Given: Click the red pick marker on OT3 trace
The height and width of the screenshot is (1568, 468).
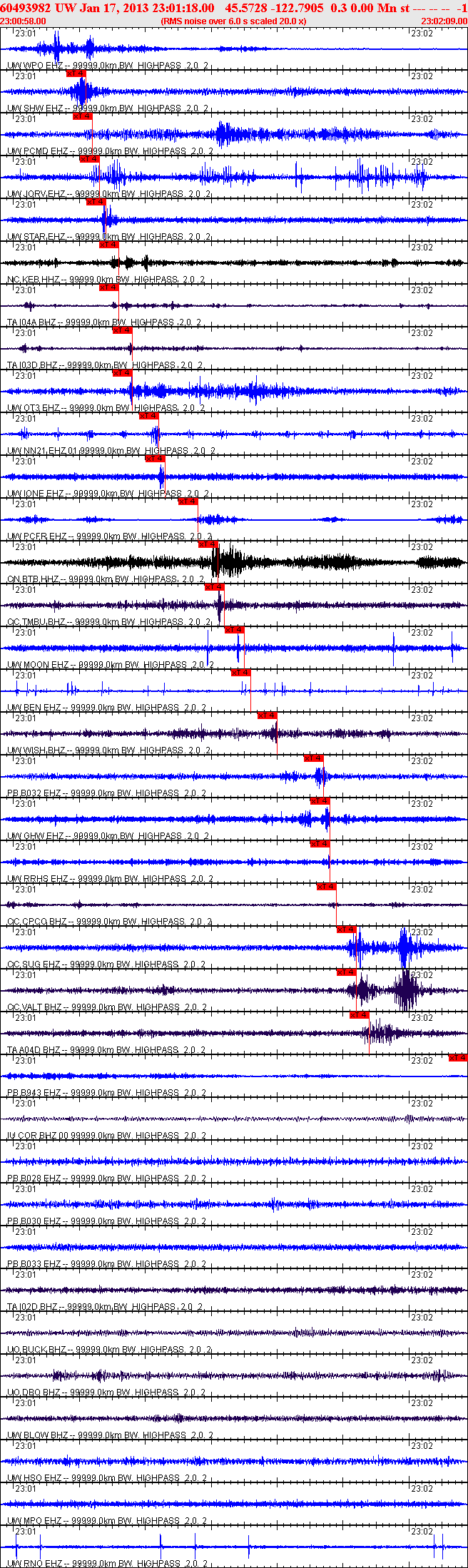Looking at the screenshot, I should [x=122, y=372].
